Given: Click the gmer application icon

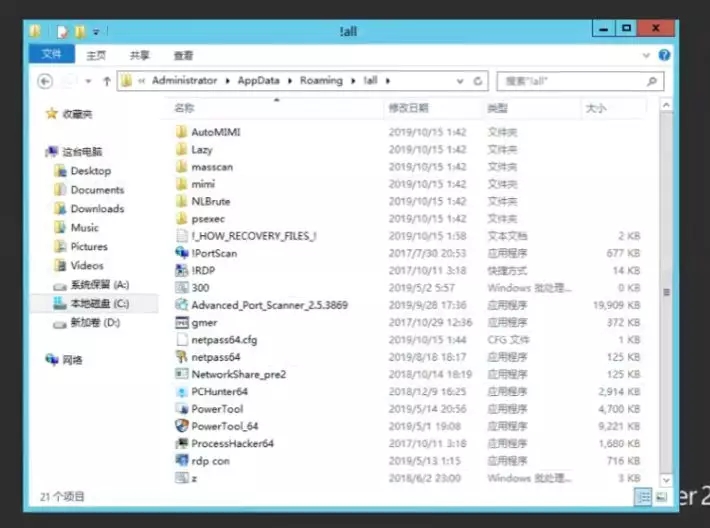Looking at the screenshot, I should click(x=181, y=322).
